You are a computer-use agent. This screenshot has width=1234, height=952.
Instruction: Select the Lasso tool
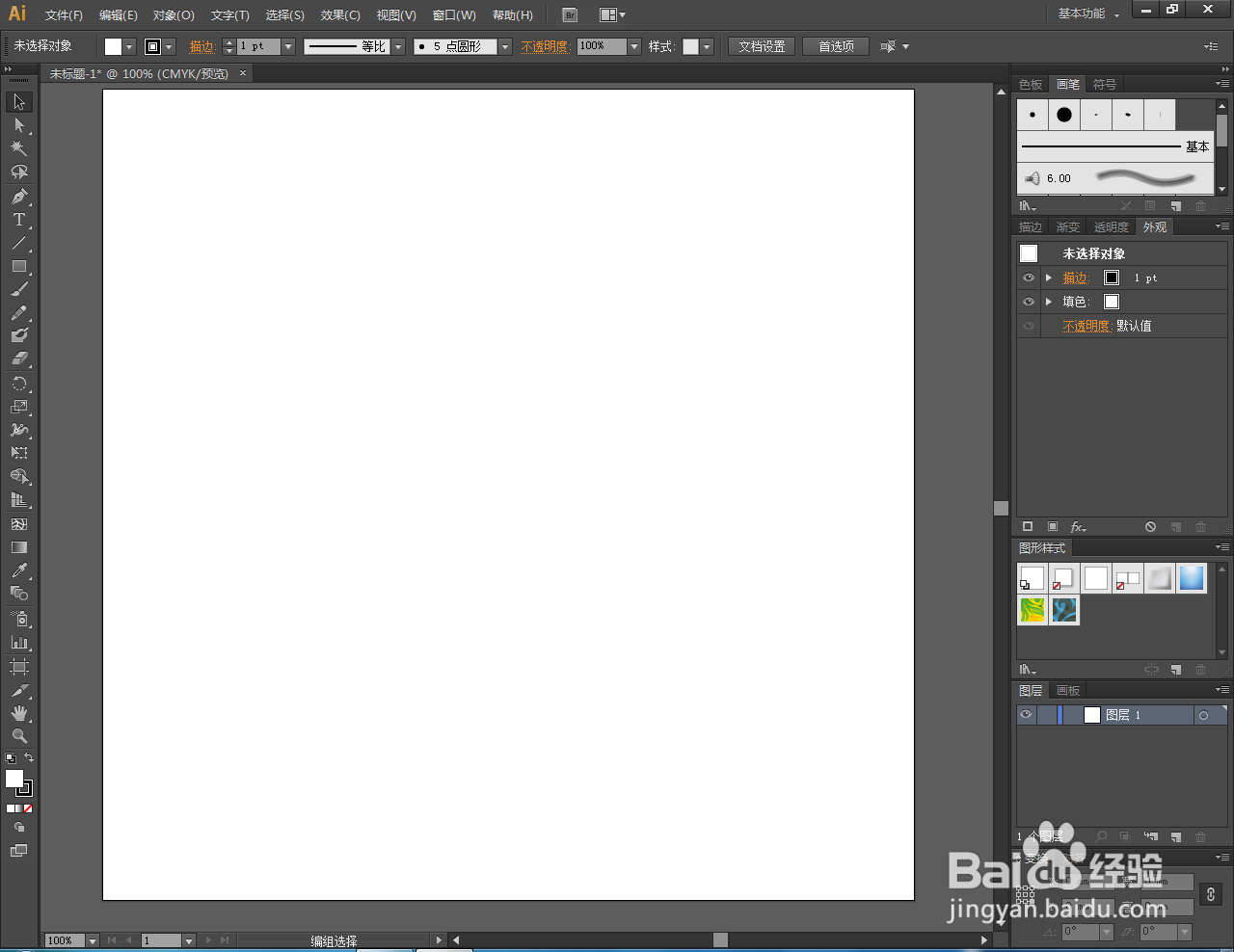tap(19, 172)
